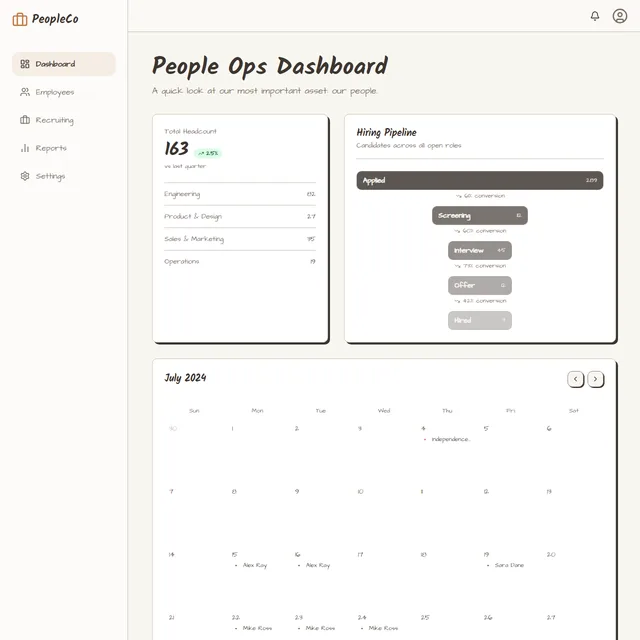Open the Dashboard menu item
Image resolution: width=640 pixels, height=640 pixels.
pos(64,64)
